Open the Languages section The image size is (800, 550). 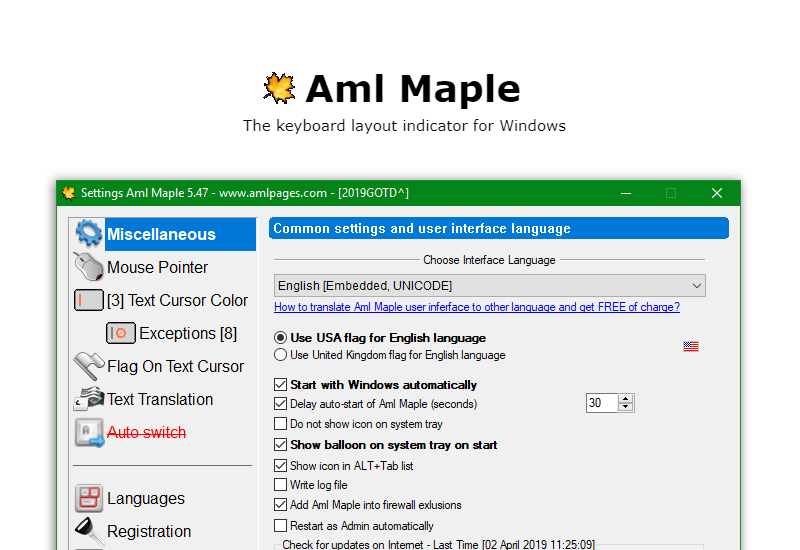146,498
